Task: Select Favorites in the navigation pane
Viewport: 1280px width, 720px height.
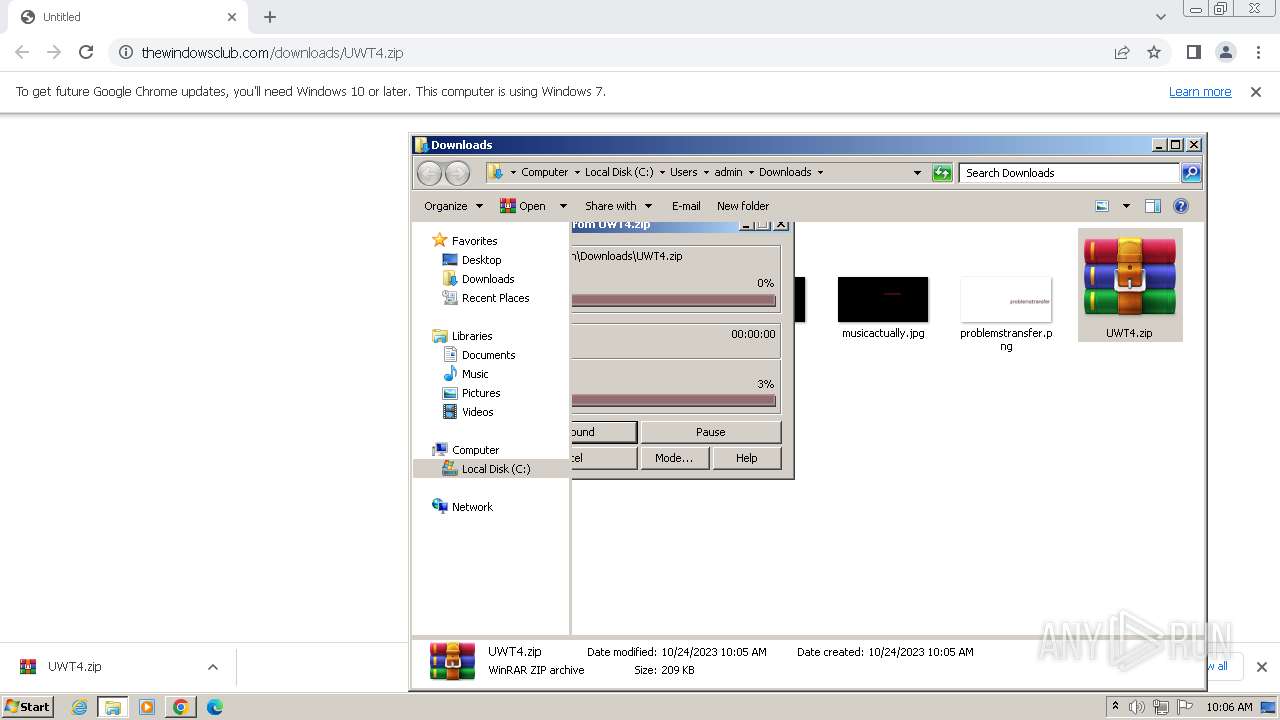Action: pos(474,241)
